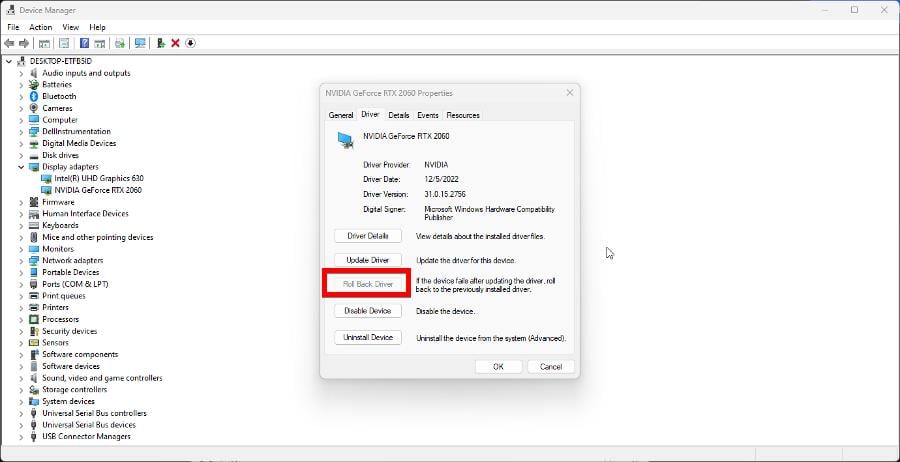Image resolution: width=900 pixels, height=462 pixels.
Task: Click the display adapter icon in Properties dialog
Action: pyautogui.click(x=345, y=140)
